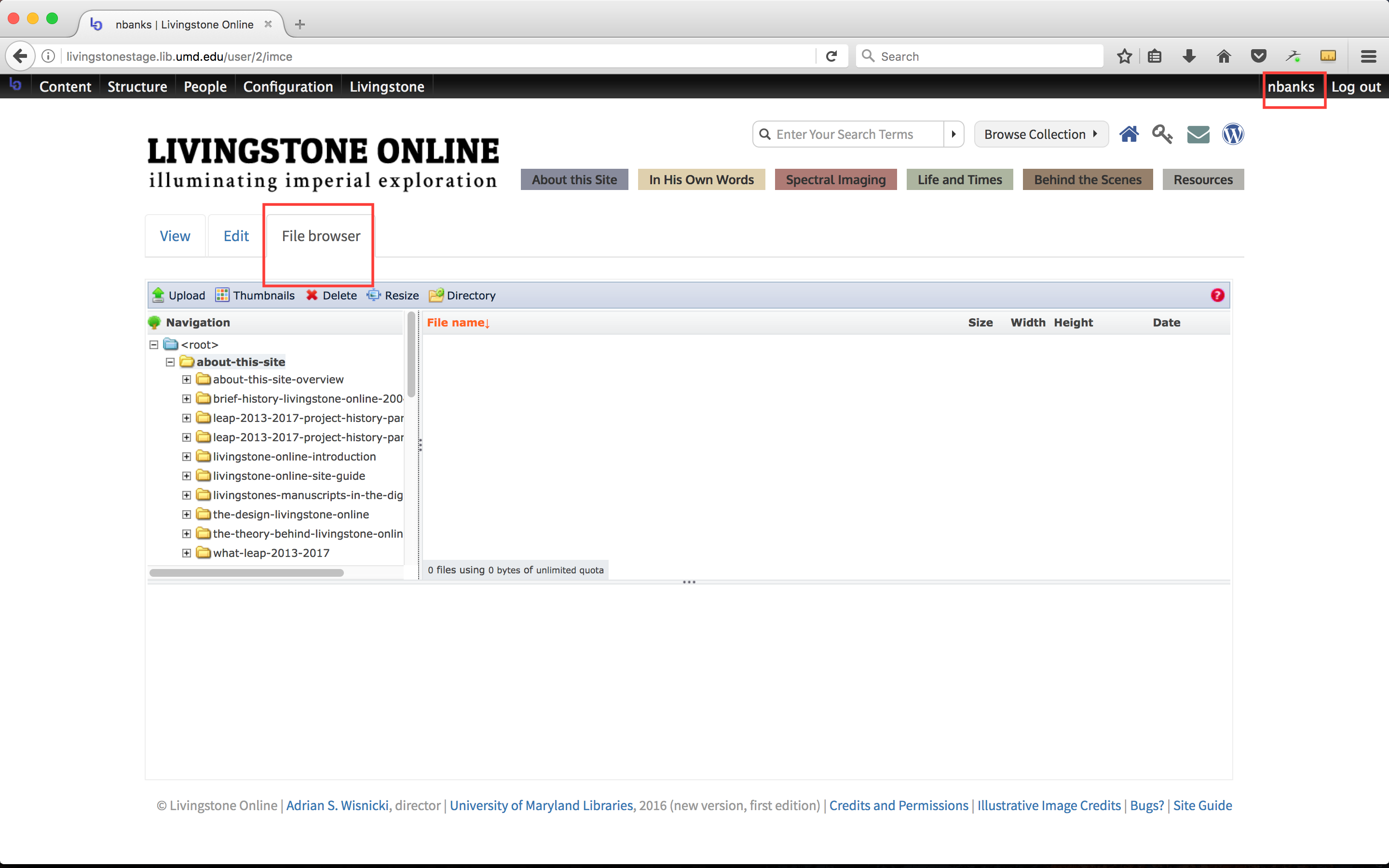This screenshot has height=868, width=1389.
Task: Click the Delete icon in the toolbar
Action: [312, 295]
